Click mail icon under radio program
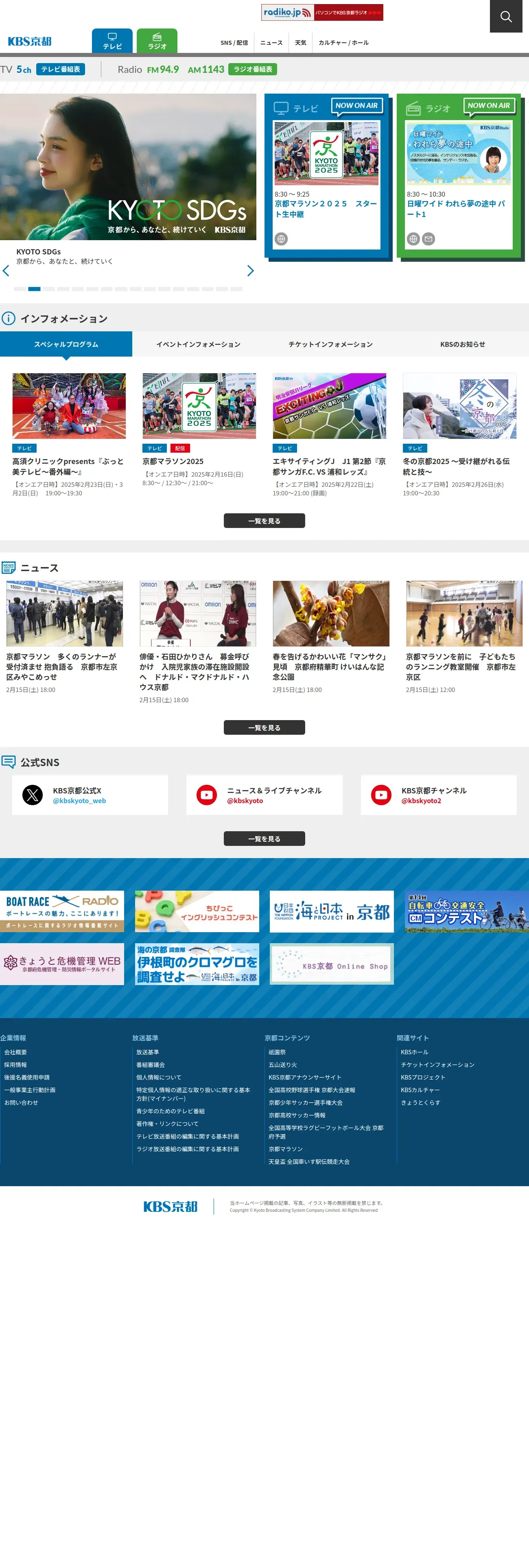This screenshot has width=529, height=1568. click(428, 239)
